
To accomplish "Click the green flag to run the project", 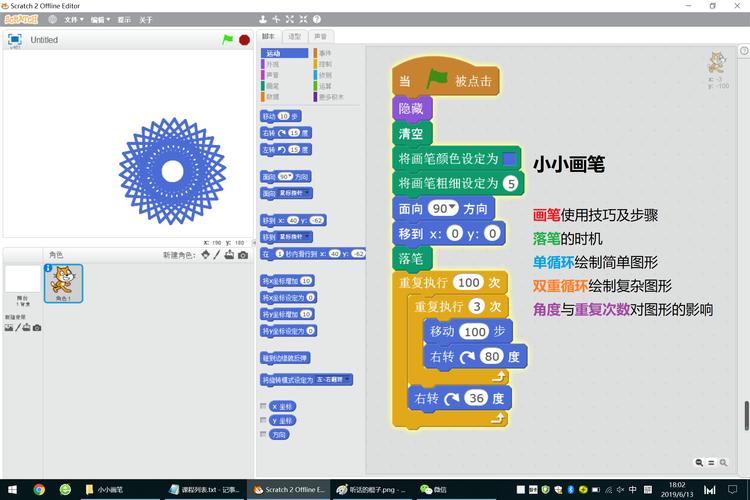I will click(x=228, y=40).
